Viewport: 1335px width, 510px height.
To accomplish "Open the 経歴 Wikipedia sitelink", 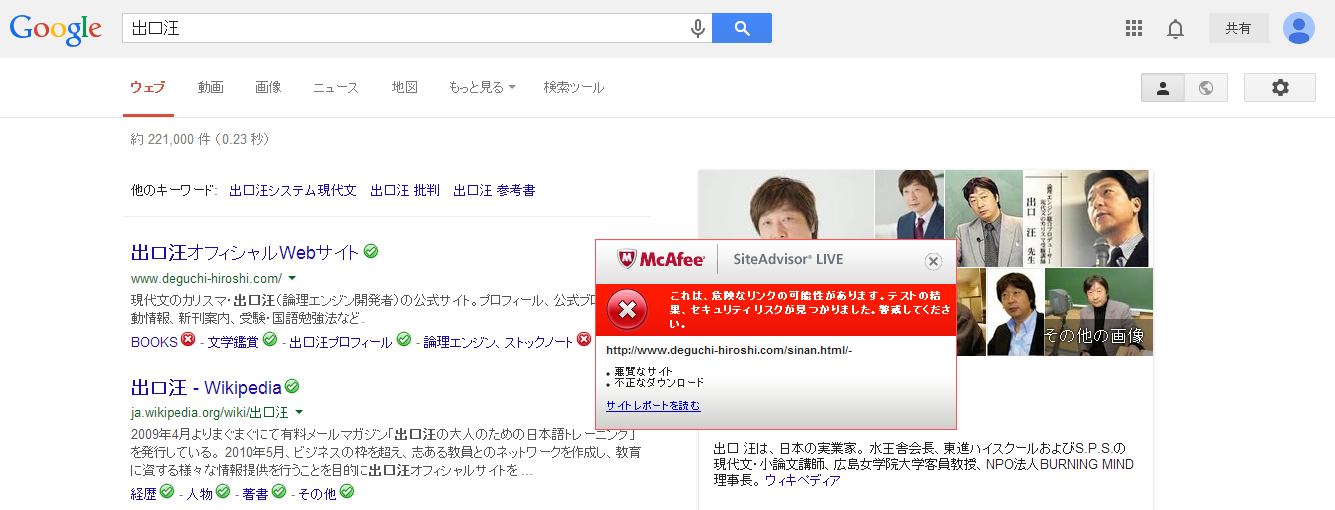I will 144,493.
